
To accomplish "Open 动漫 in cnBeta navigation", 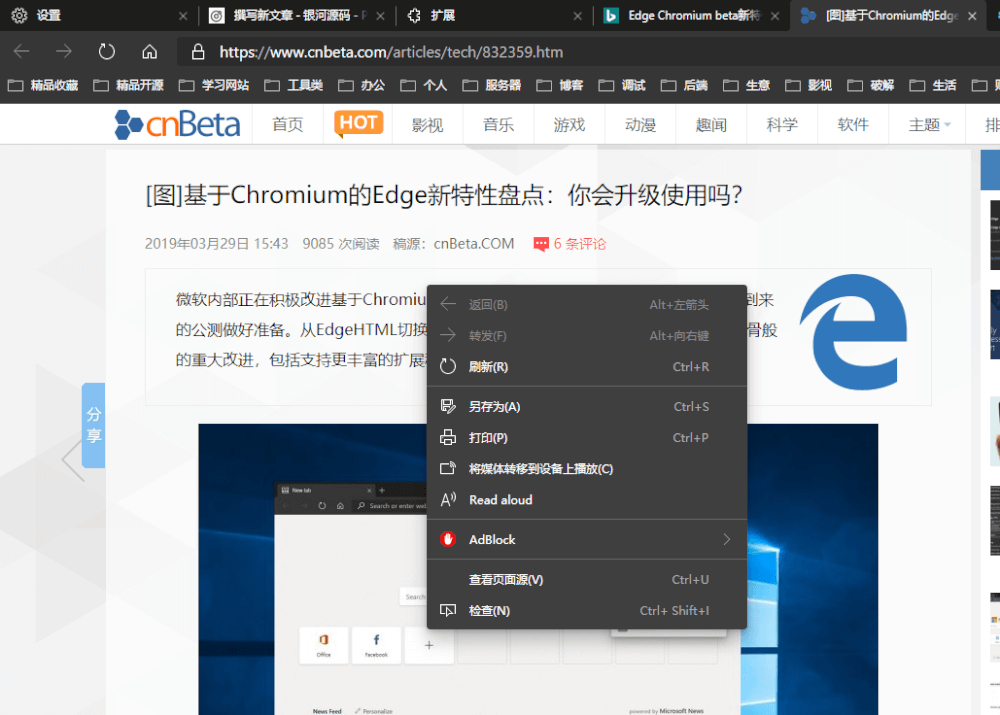I will (640, 125).
